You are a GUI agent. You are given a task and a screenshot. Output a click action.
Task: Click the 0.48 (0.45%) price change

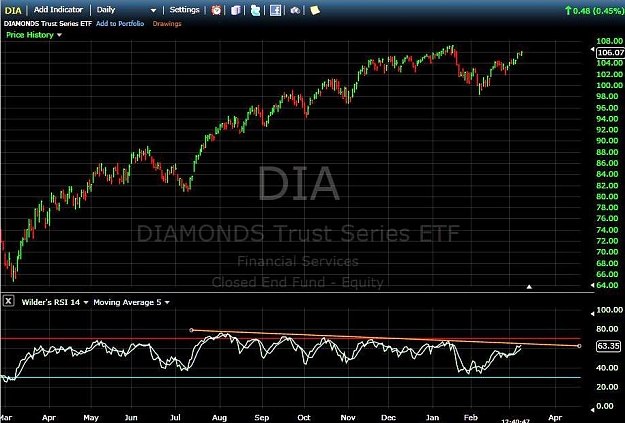(x=594, y=11)
